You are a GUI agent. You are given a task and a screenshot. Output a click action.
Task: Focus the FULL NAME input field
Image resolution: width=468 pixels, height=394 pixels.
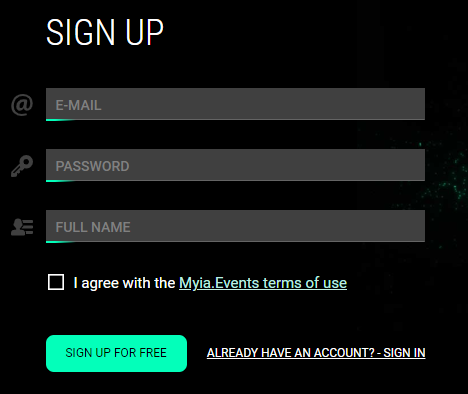pyautogui.click(x=235, y=226)
